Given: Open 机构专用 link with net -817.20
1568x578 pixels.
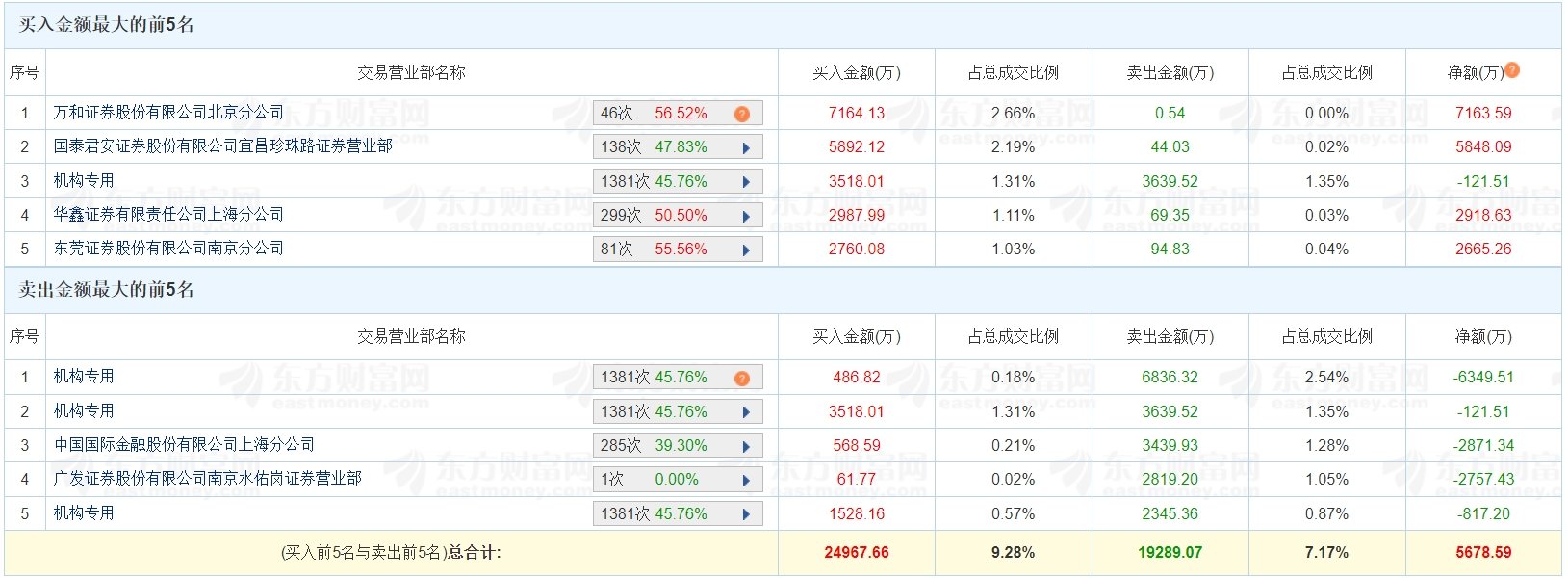Looking at the screenshot, I should [x=84, y=513].
